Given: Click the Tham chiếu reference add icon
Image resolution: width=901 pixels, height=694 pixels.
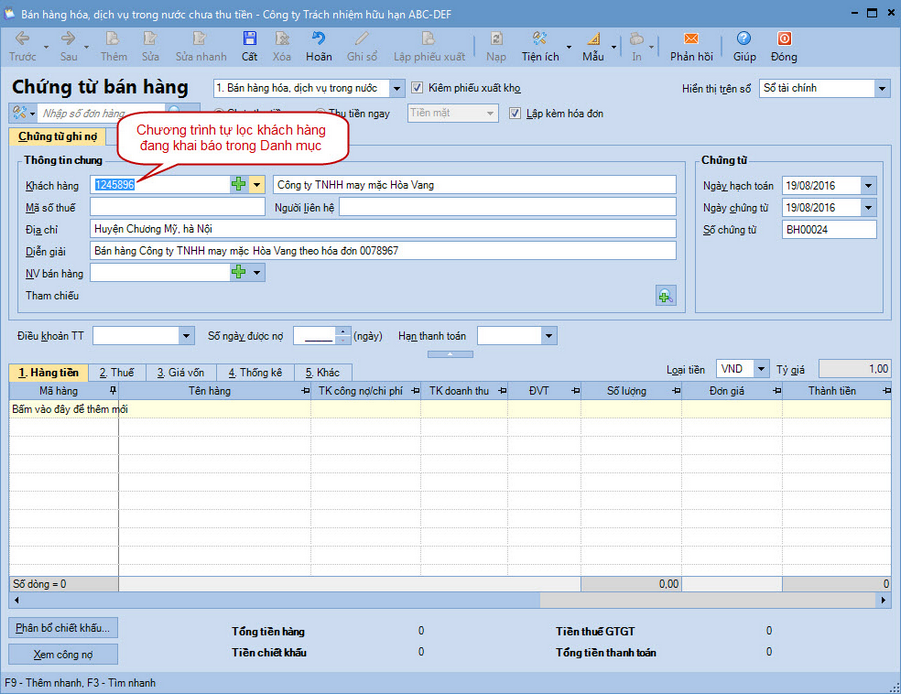Looking at the screenshot, I should point(665,296).
